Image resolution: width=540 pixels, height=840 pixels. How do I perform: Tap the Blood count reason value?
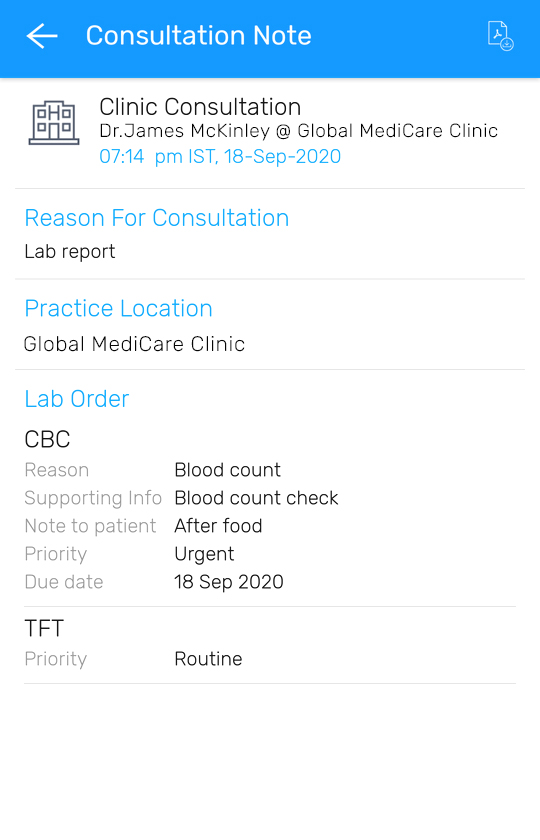(227, 470)
